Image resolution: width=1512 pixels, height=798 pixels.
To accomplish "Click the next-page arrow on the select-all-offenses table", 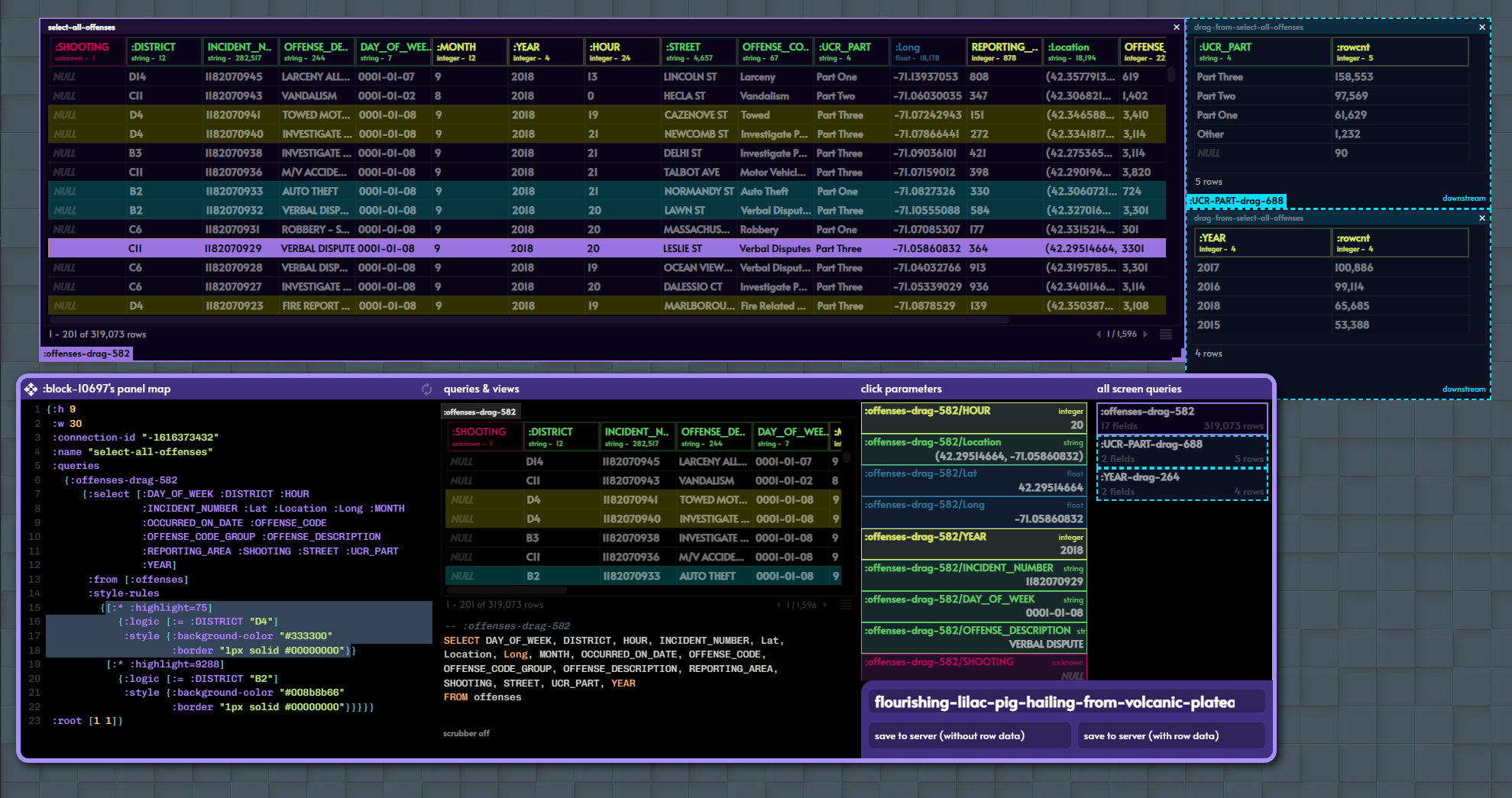I will point(1145,334).
